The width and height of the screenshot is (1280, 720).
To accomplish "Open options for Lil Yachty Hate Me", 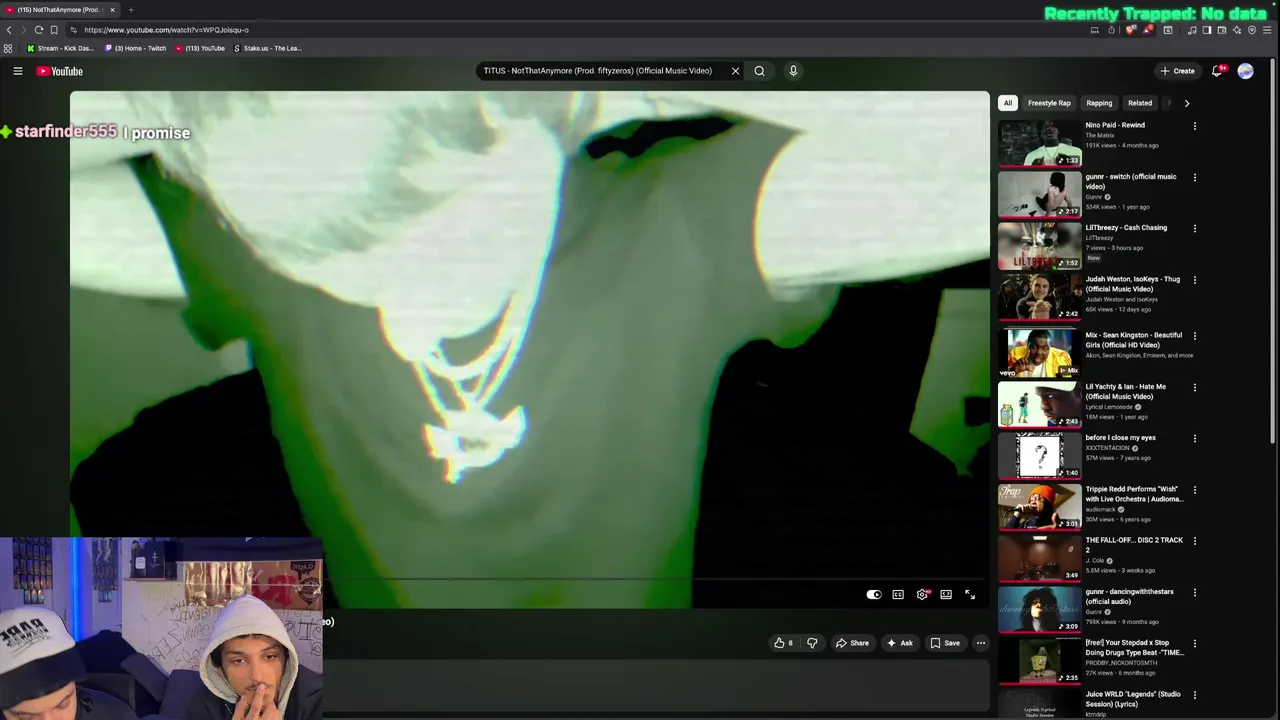I will coord(1194,387).
